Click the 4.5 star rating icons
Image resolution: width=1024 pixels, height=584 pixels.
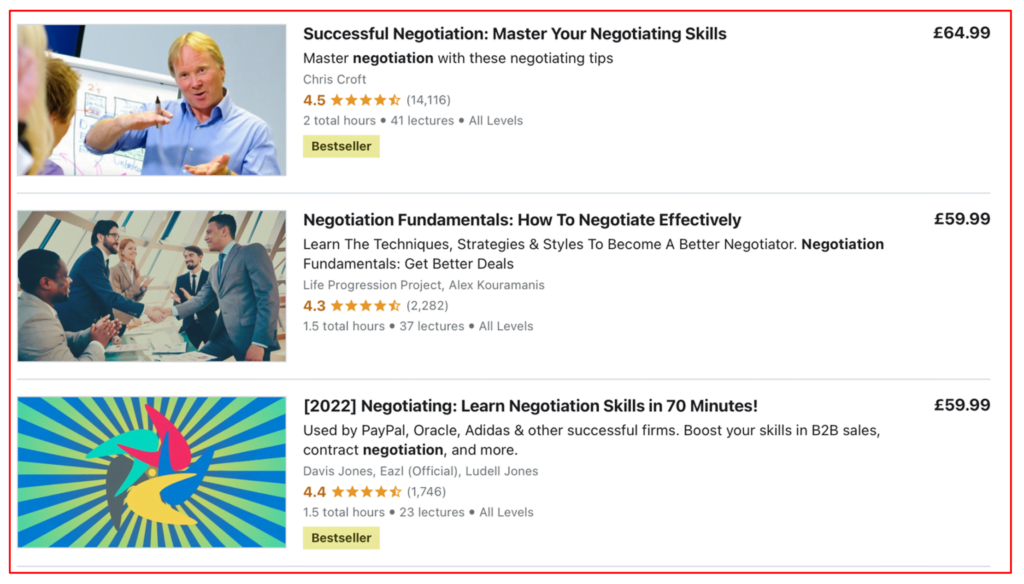point(365,100)
